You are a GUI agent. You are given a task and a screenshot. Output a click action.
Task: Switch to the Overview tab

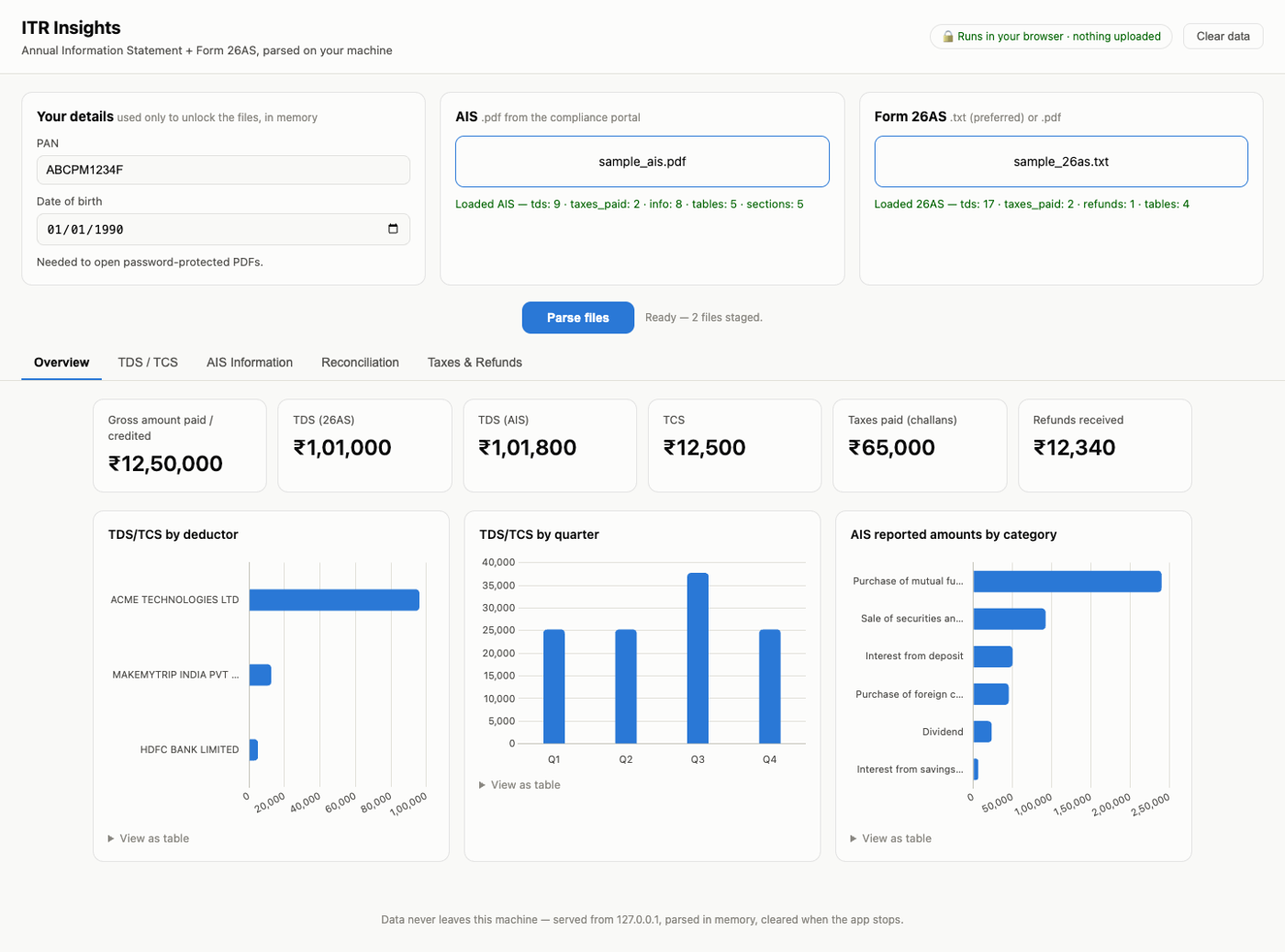coord(61,363)
